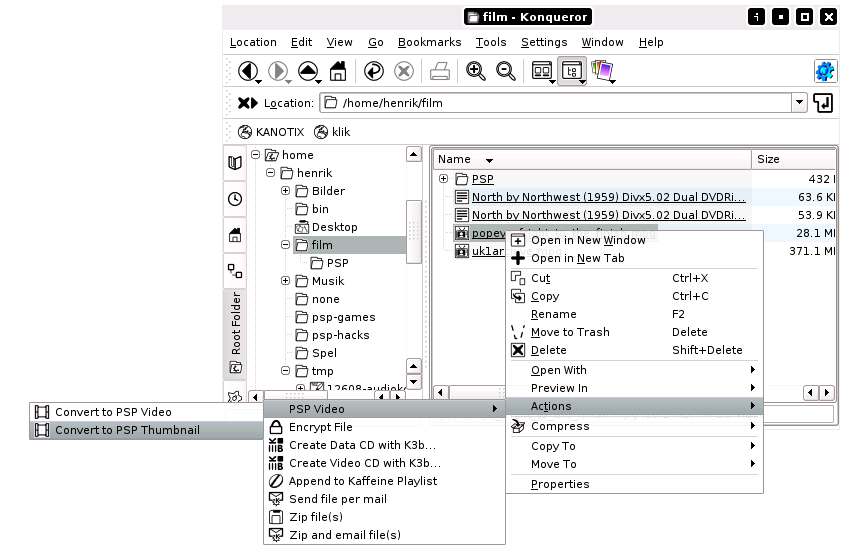Select Create Data CD with K3b
The height and width of the screenshot is (550, 849).
pyautogui.click(x=384, y=445)
